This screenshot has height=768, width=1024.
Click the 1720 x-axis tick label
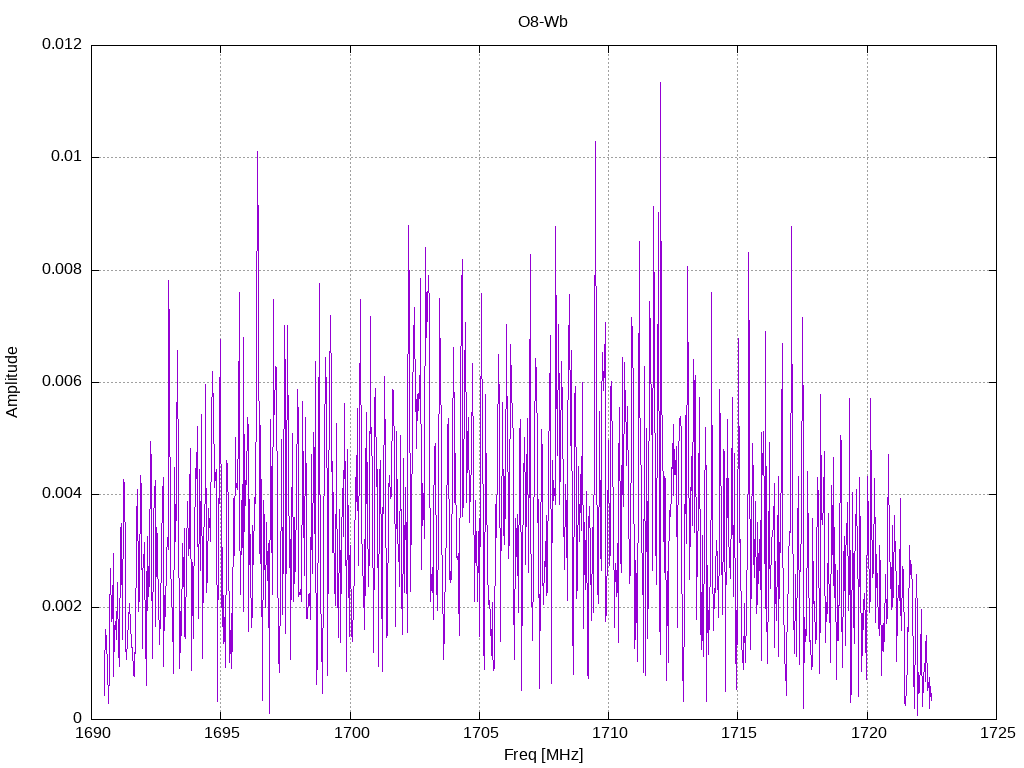click(x=868, y=733)
